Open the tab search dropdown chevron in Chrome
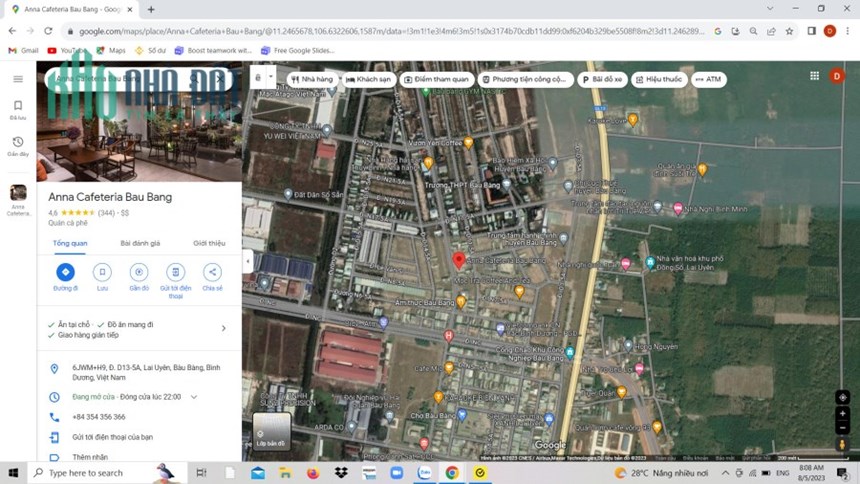Screen dimensions: 860x484 click(x=770, y=9)
